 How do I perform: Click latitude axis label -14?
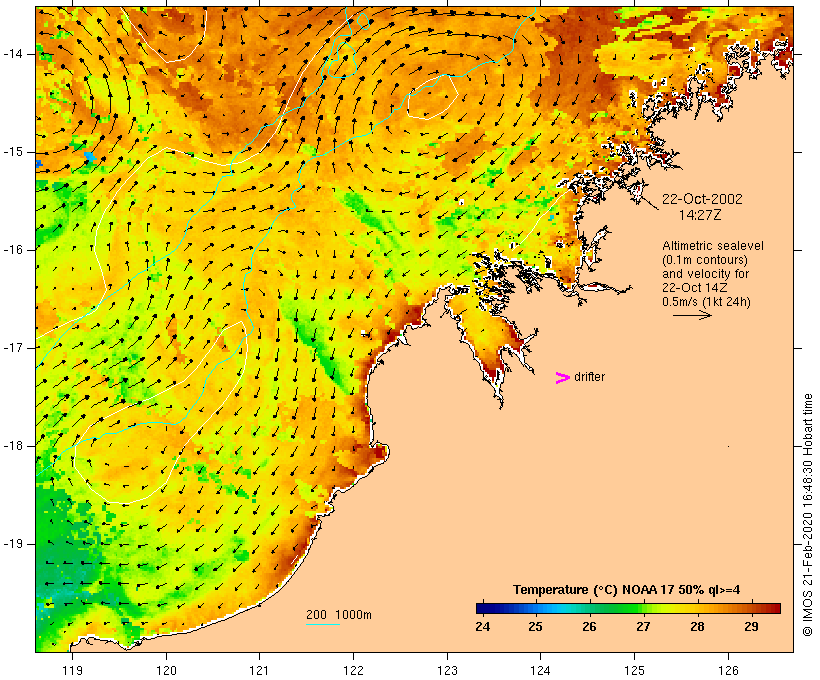[x=13, y=54]
